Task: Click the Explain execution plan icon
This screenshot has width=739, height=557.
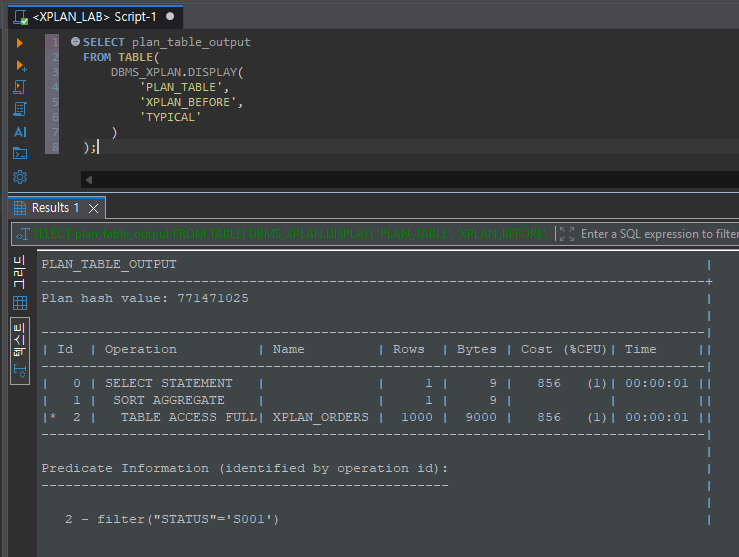Action: 20,109
